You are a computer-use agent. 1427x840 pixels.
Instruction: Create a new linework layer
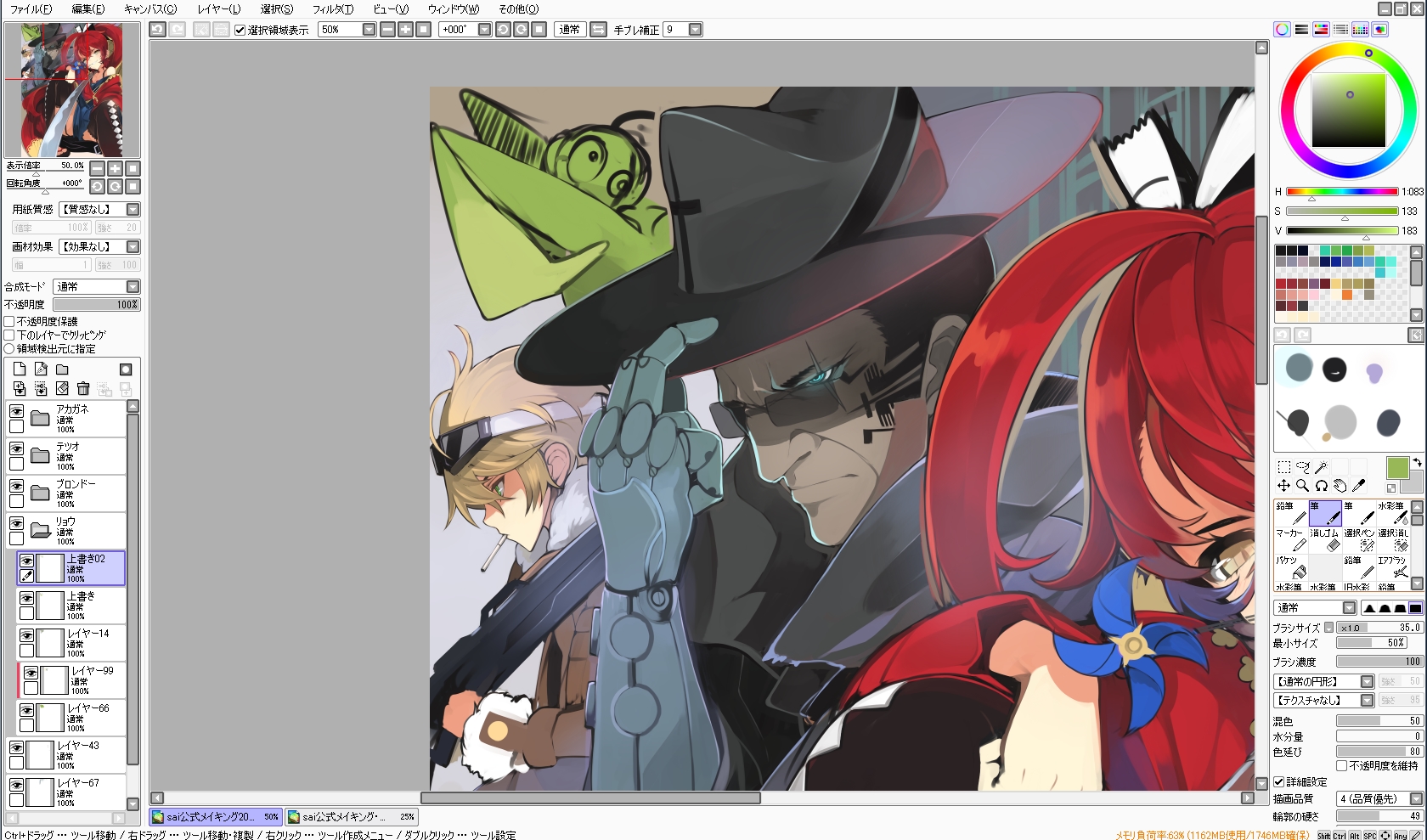coord(41,369)
